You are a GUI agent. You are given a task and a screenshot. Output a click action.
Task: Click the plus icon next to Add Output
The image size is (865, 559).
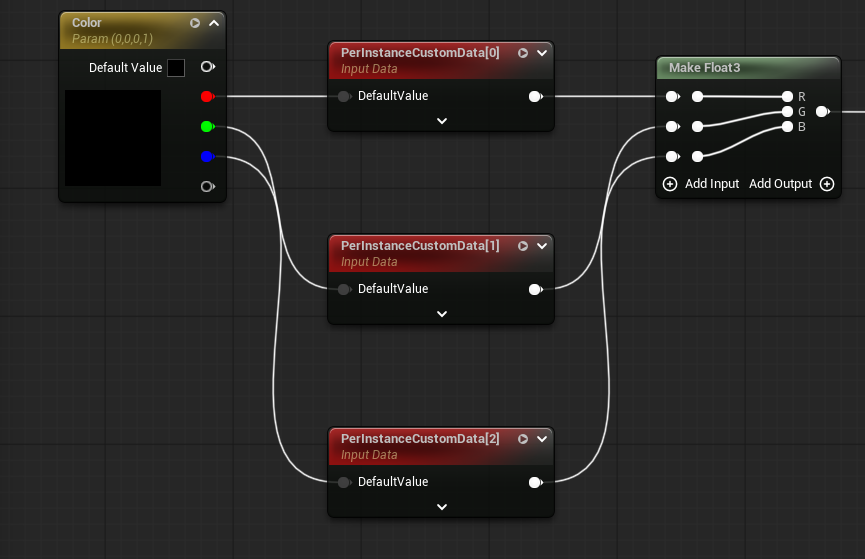[x=827, y=184]
